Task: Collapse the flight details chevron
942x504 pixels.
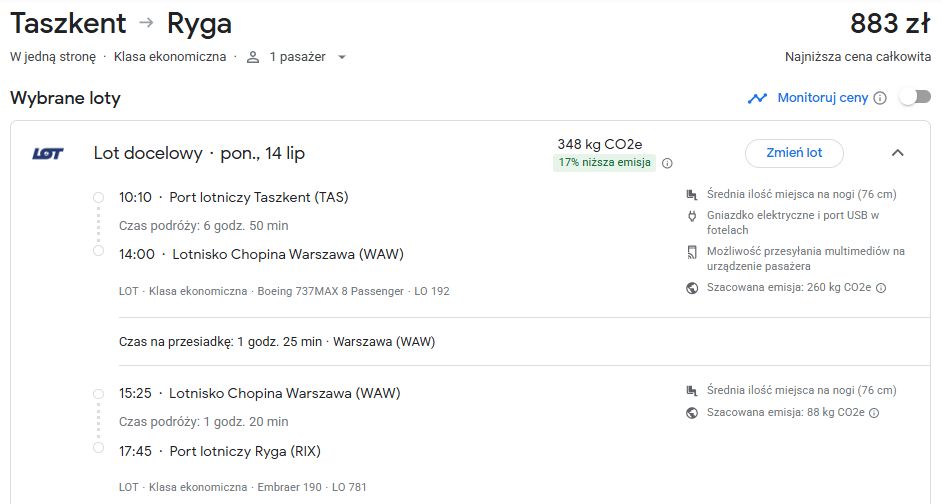Action: (898, 153)
